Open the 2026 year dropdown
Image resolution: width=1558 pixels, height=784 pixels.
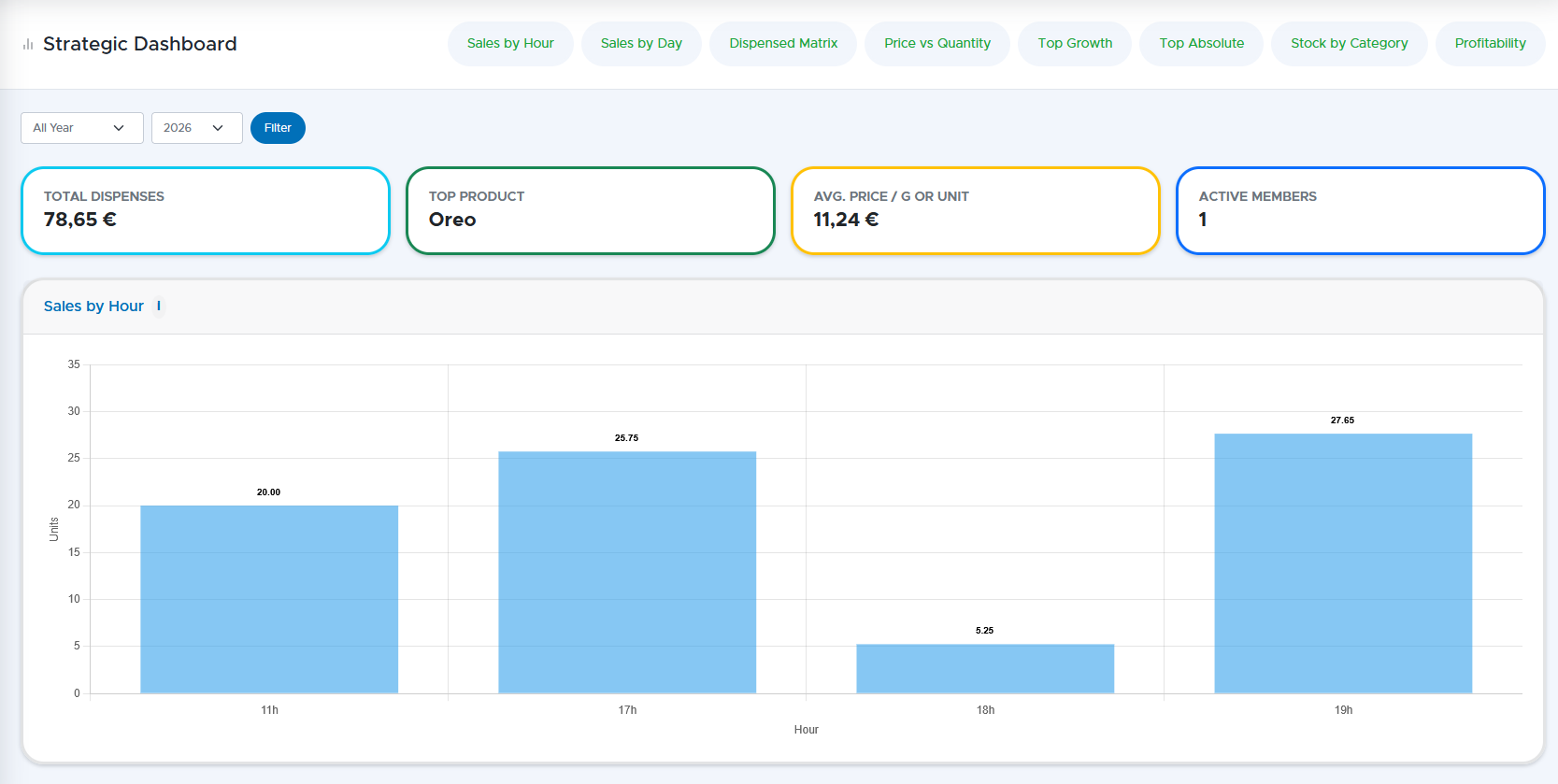click(x=196, y=128)
